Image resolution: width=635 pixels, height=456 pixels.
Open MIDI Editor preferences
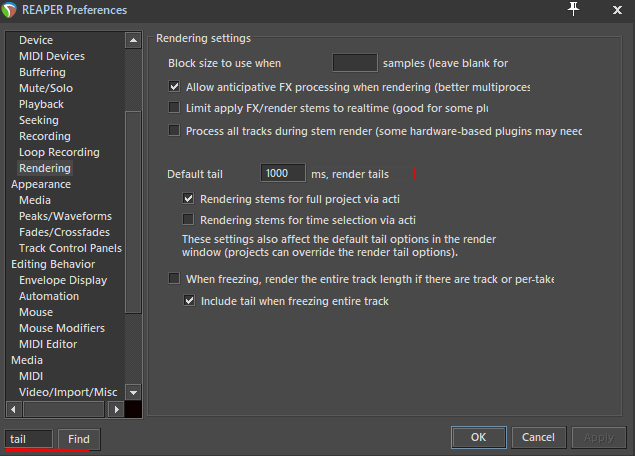tap(48, 344)
